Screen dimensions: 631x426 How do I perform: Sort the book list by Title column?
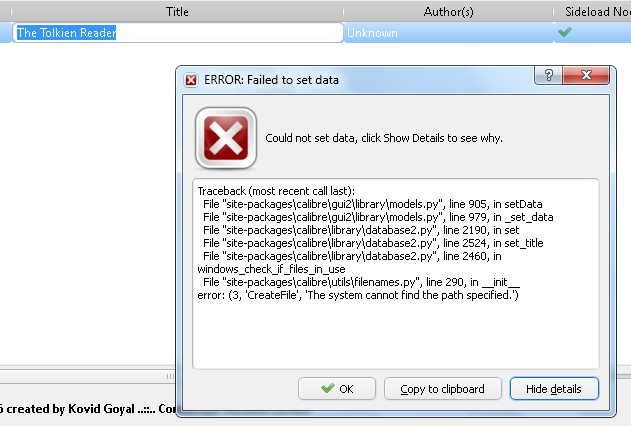pyautogui.click(x=177, y=11)
